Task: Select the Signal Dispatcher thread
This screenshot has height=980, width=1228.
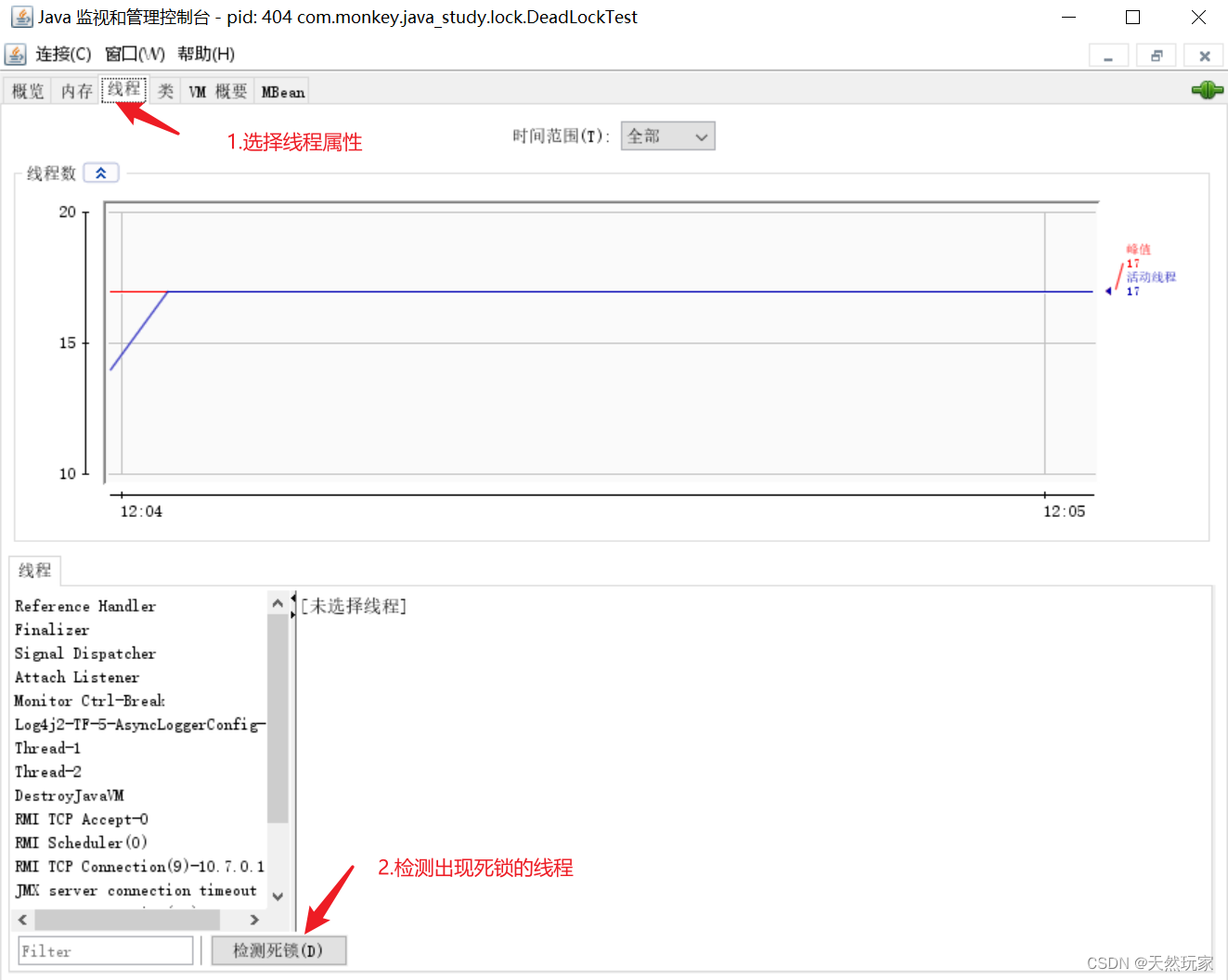Action: coord(85,653)
